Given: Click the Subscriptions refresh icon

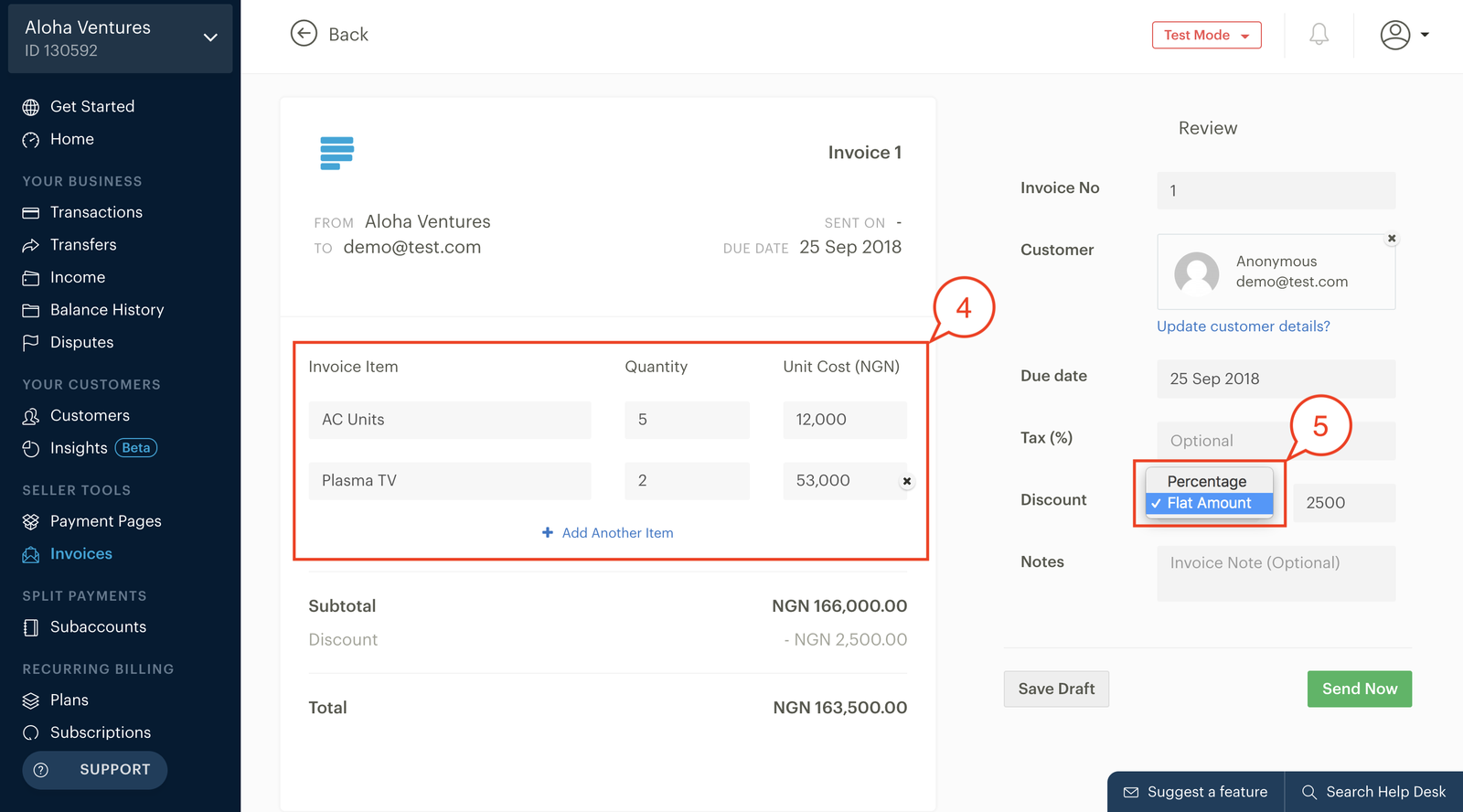Looking at the screenshot, I should click(31, 733).
